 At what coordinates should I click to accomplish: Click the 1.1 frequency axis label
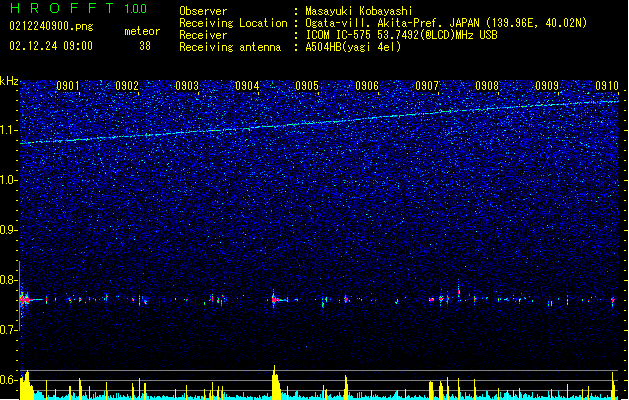pos(9,130)
